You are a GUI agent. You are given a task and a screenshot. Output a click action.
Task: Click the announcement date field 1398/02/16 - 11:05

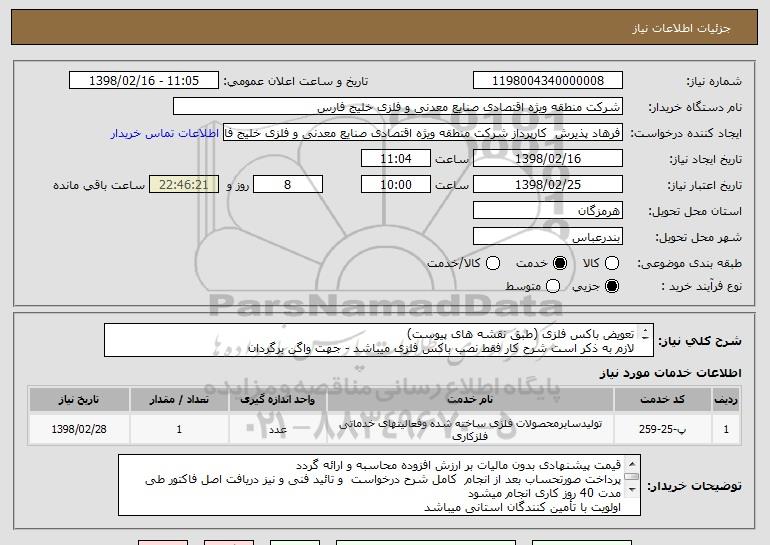[144, 81]
